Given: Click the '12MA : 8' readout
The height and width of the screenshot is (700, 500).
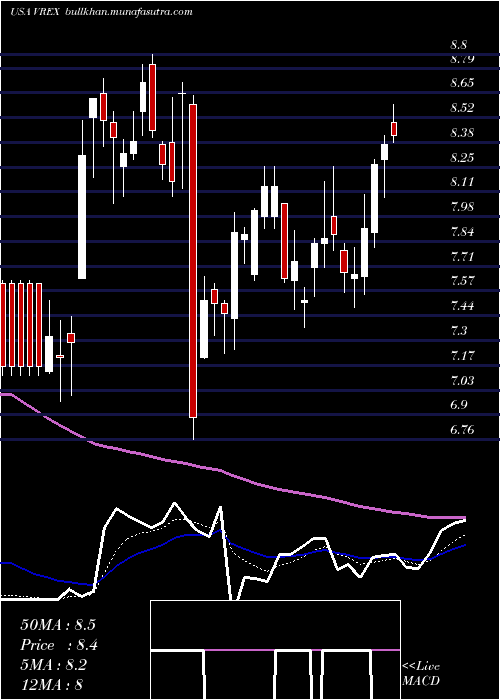Looking at the screenshot, I should [52, 685].
